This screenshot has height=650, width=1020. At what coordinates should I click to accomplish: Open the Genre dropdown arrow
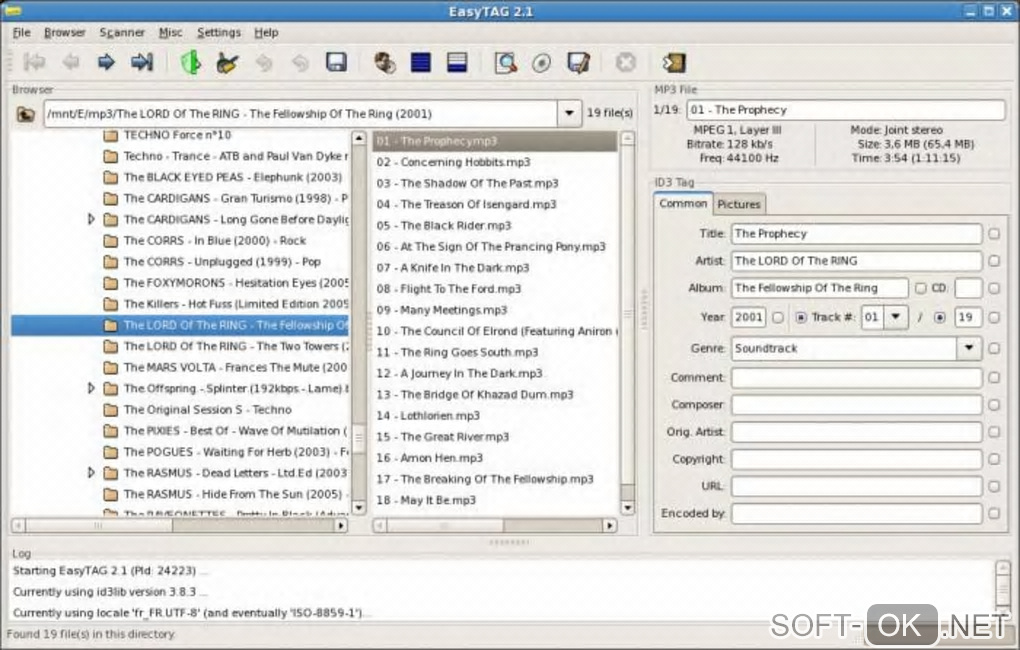[x=969, y=348]
